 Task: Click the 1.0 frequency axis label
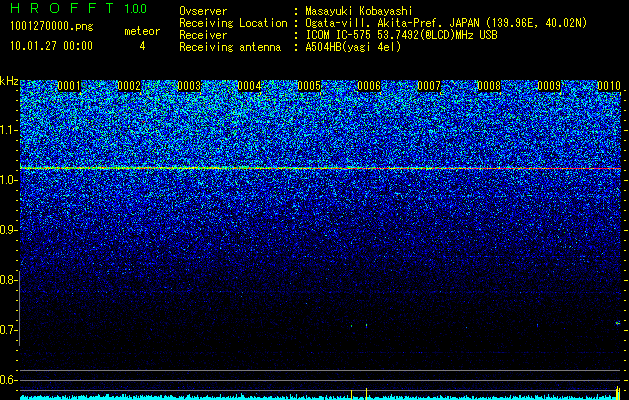[x=8, y=180]
